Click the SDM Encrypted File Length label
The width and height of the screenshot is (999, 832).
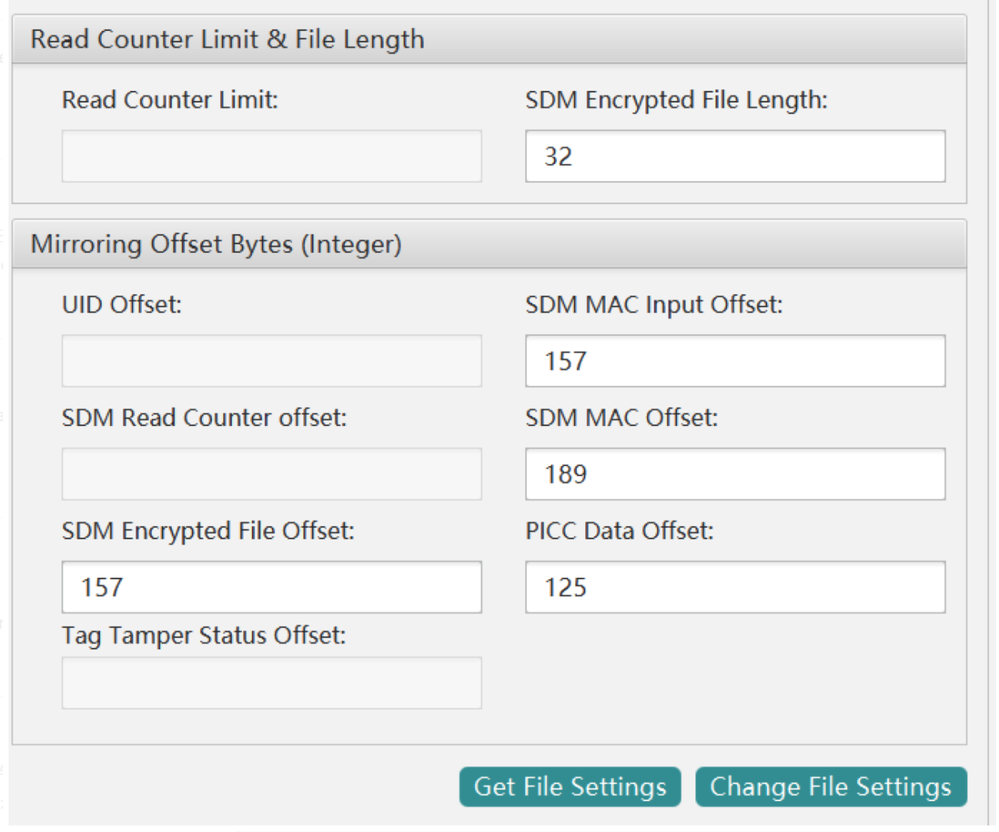676,100
